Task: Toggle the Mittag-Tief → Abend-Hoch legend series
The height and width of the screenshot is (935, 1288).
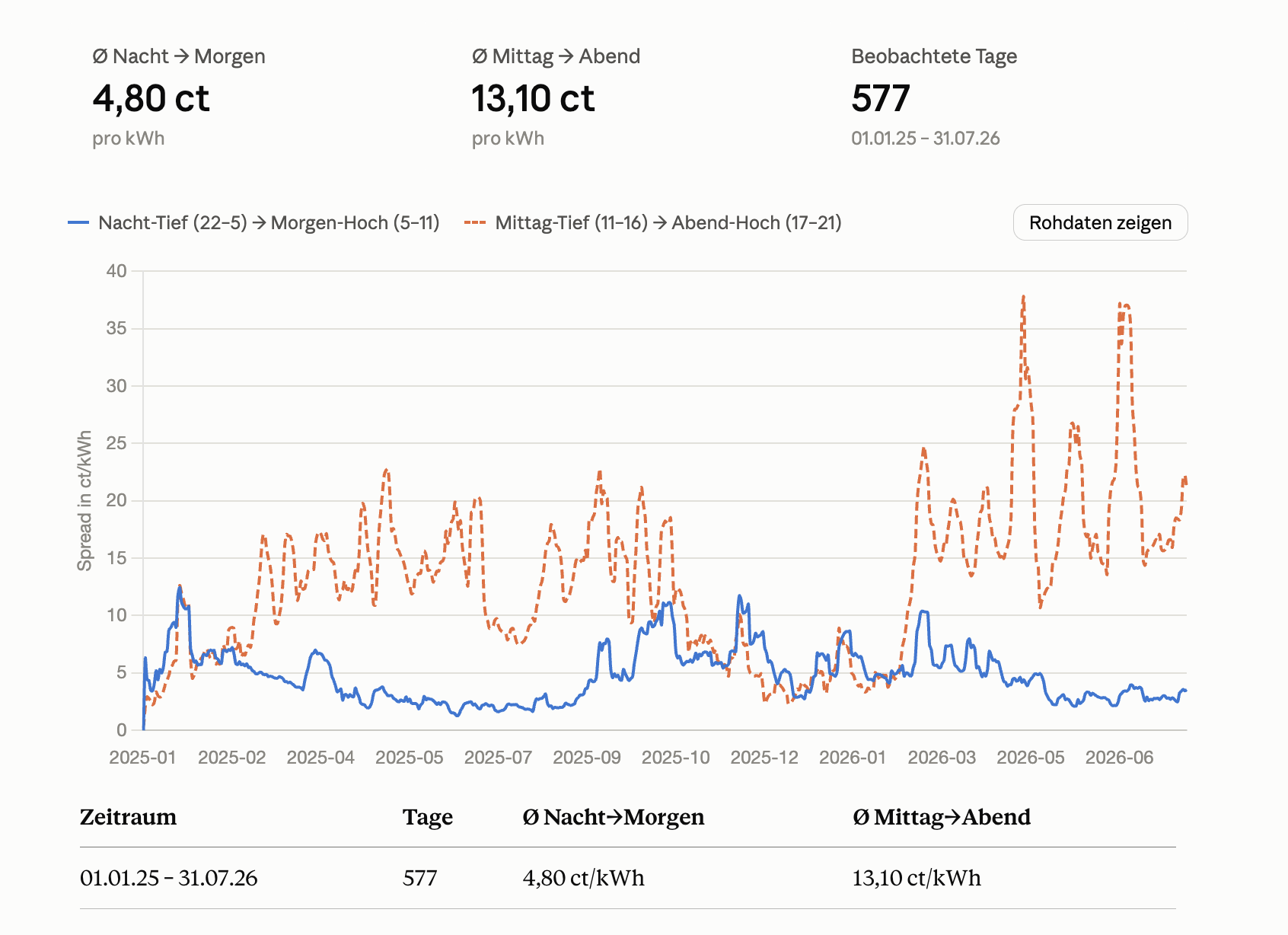Action: [x=653, y=223]
